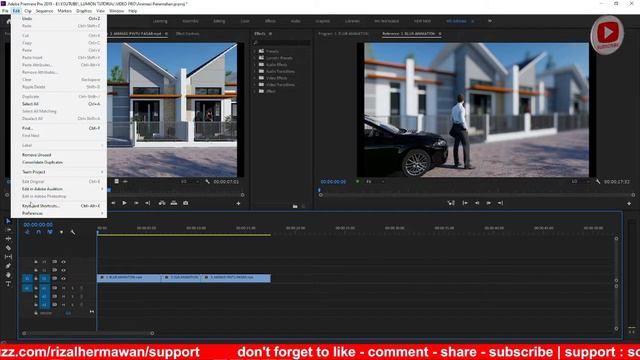Expand the Audio Effects folder
640x360 pixels.
click(255, 64)
